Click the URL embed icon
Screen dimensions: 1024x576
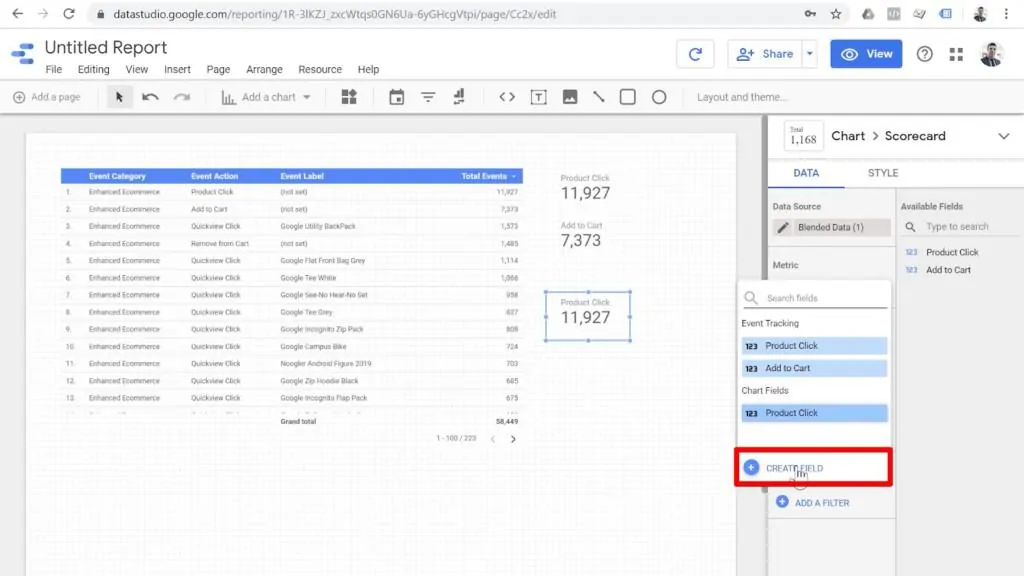point(507,97)
